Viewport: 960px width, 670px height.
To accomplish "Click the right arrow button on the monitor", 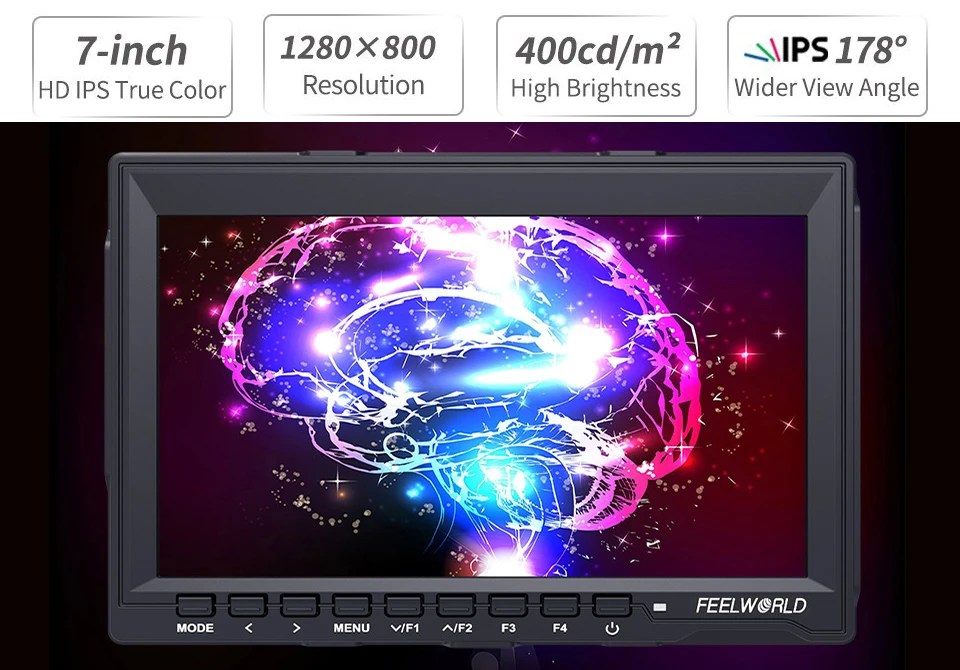I will (x=299, y=606).
